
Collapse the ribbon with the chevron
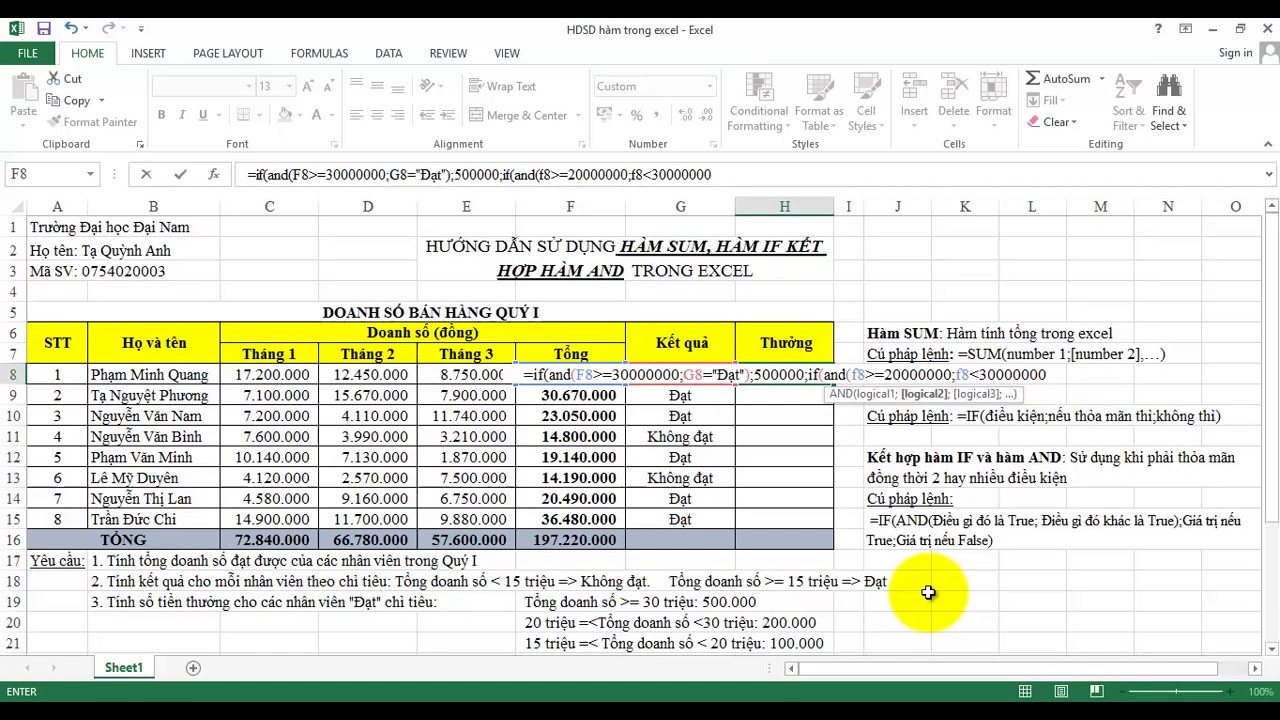click(1268, 144)
